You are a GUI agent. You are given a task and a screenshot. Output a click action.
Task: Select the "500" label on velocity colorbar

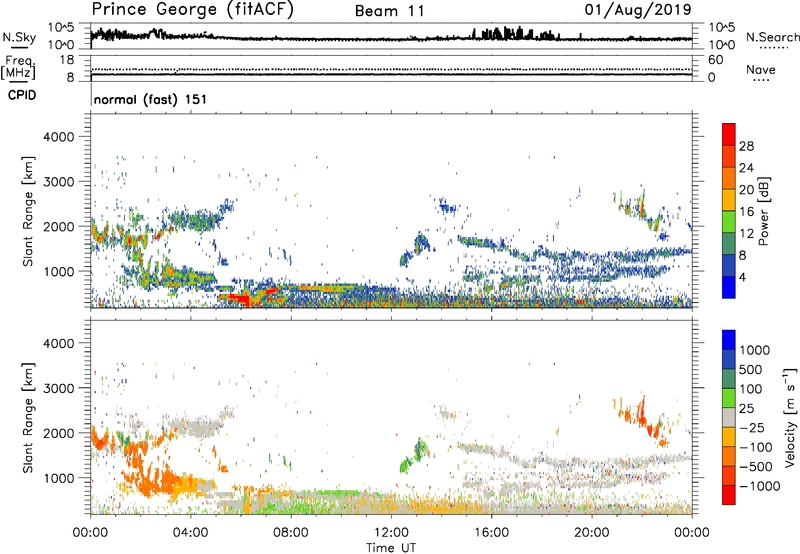click(x=751, y=370)
